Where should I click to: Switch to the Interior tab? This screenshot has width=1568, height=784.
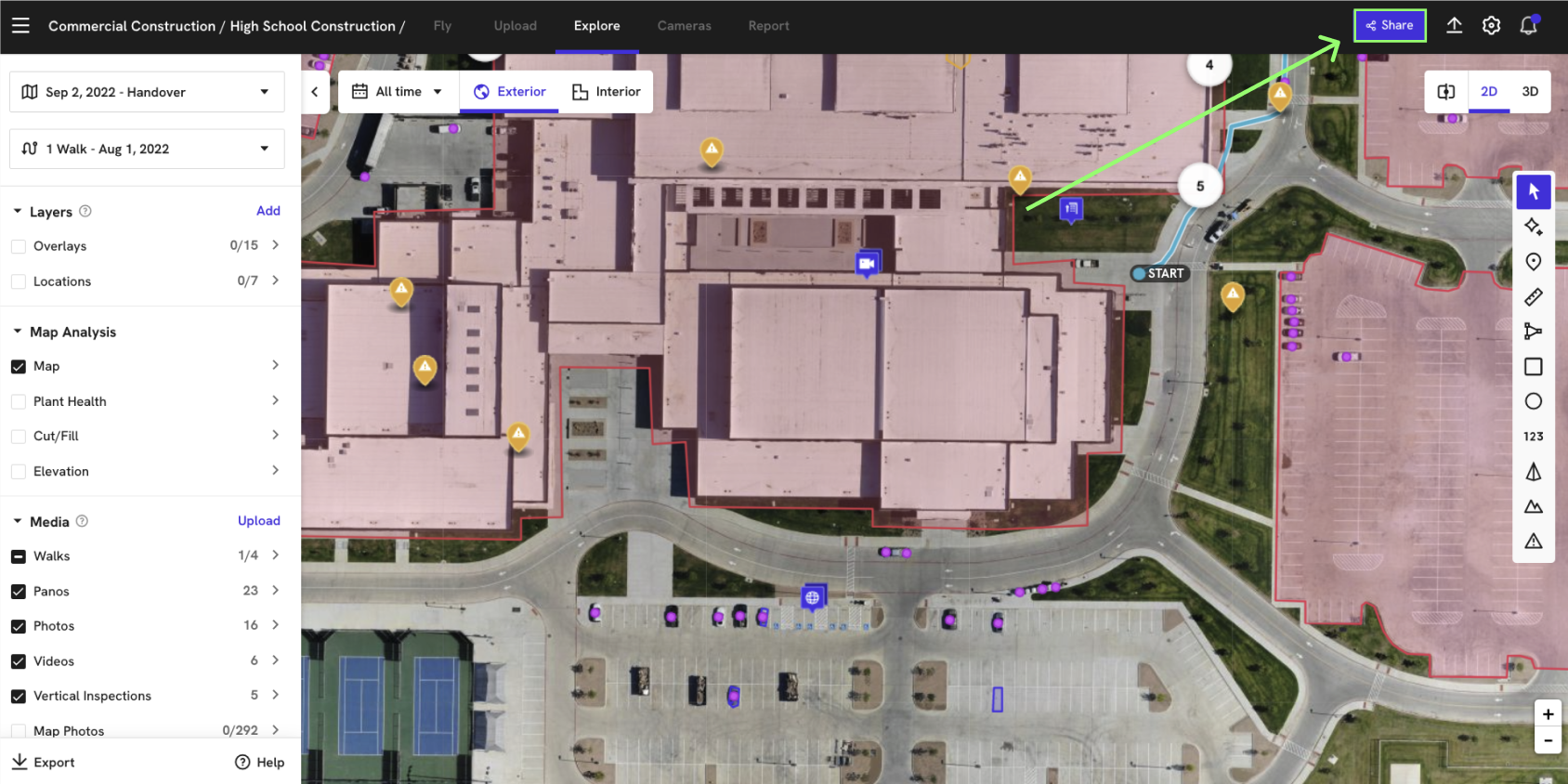coord(607,92)
